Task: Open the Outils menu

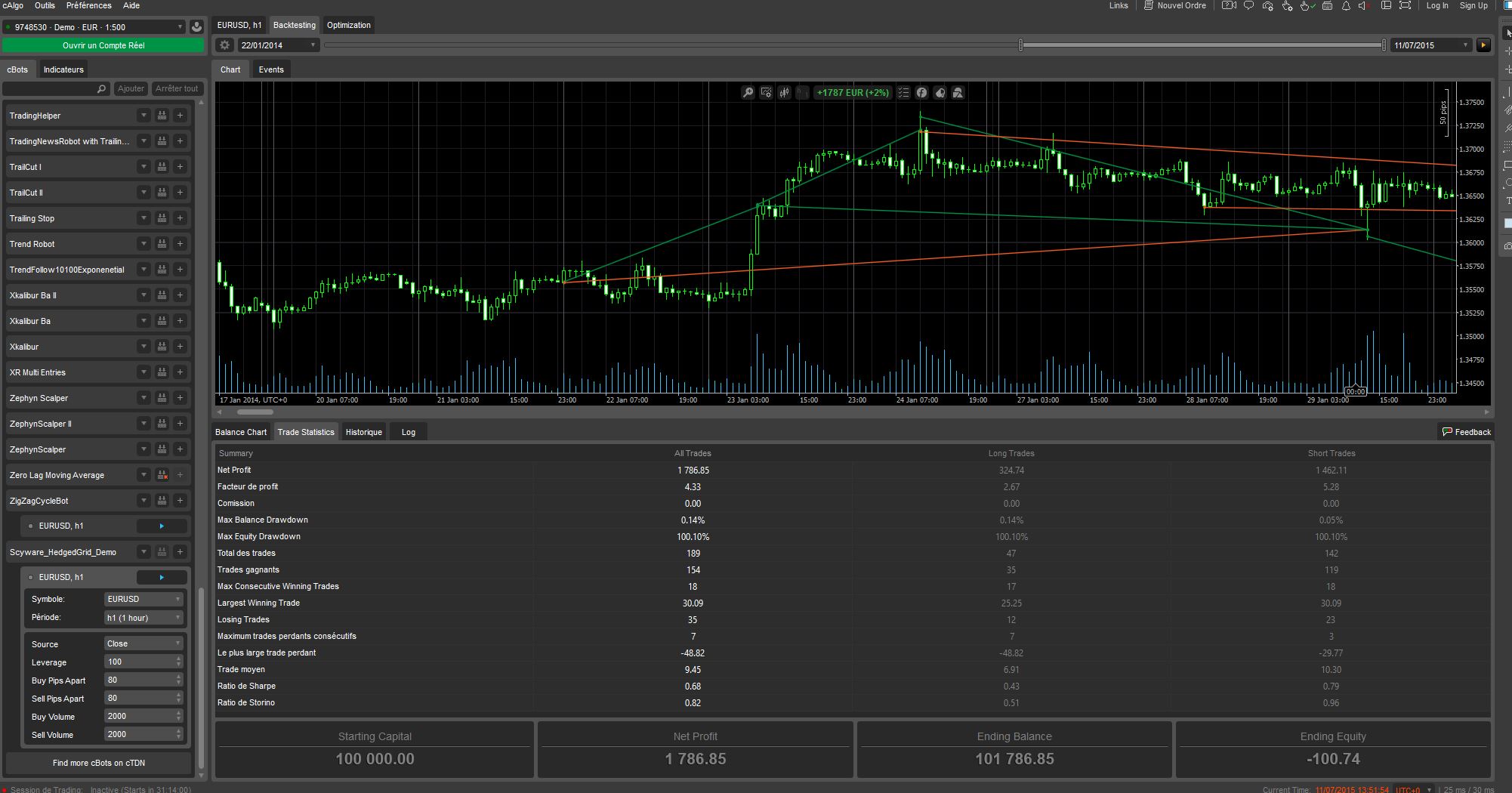Action: 45,5
